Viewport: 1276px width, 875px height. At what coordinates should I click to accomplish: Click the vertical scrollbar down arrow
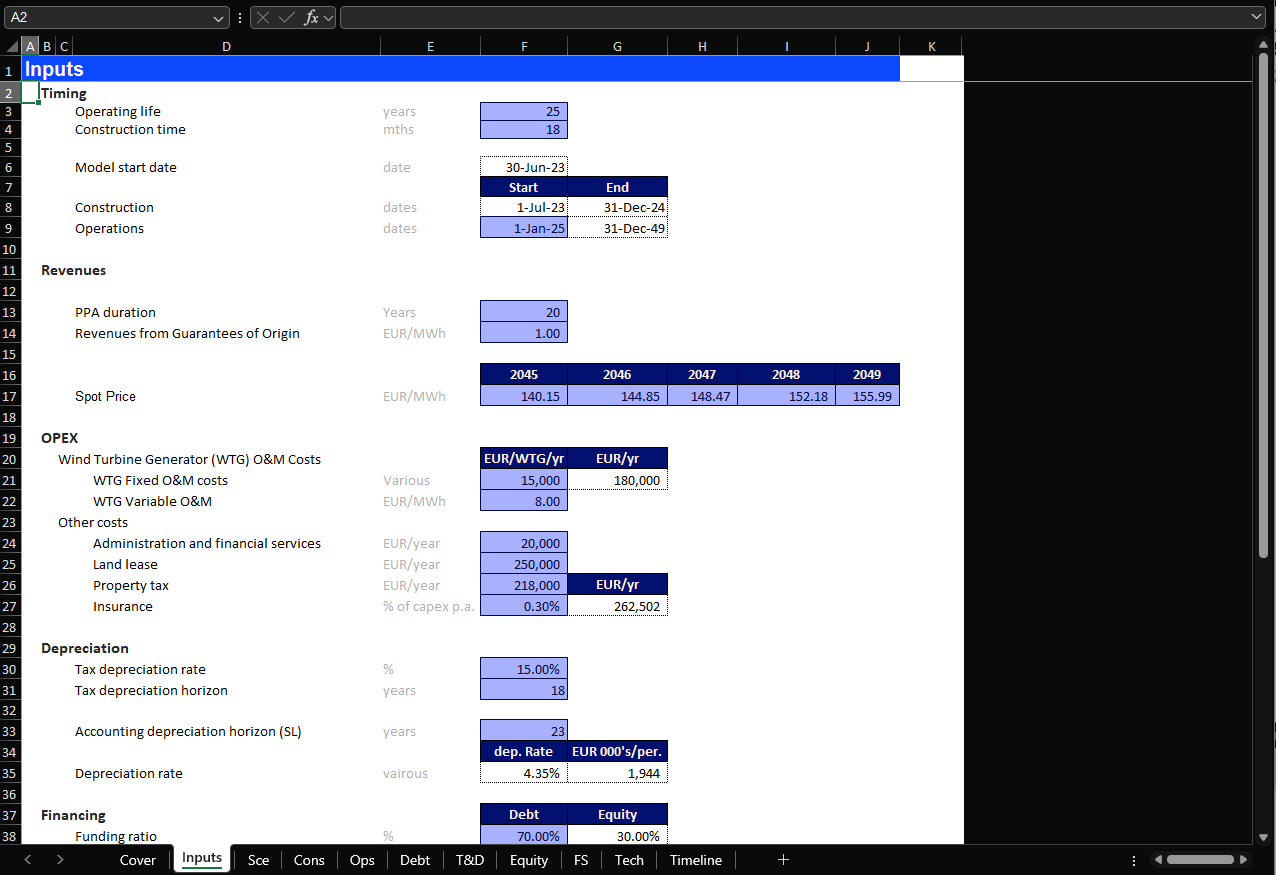(x=1263, y=836)
